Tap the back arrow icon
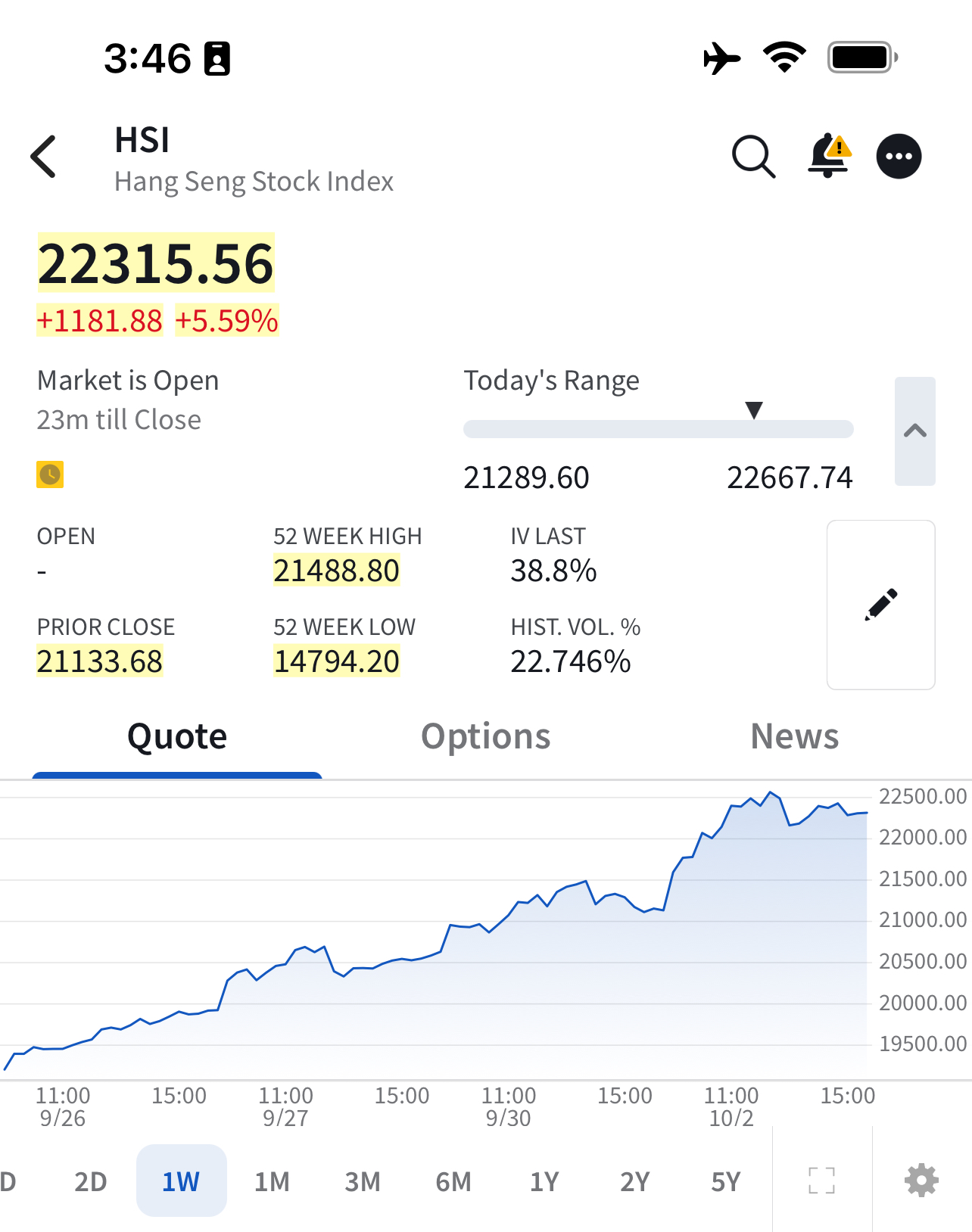Screen dimensions: 972x1232 [44, 157]
